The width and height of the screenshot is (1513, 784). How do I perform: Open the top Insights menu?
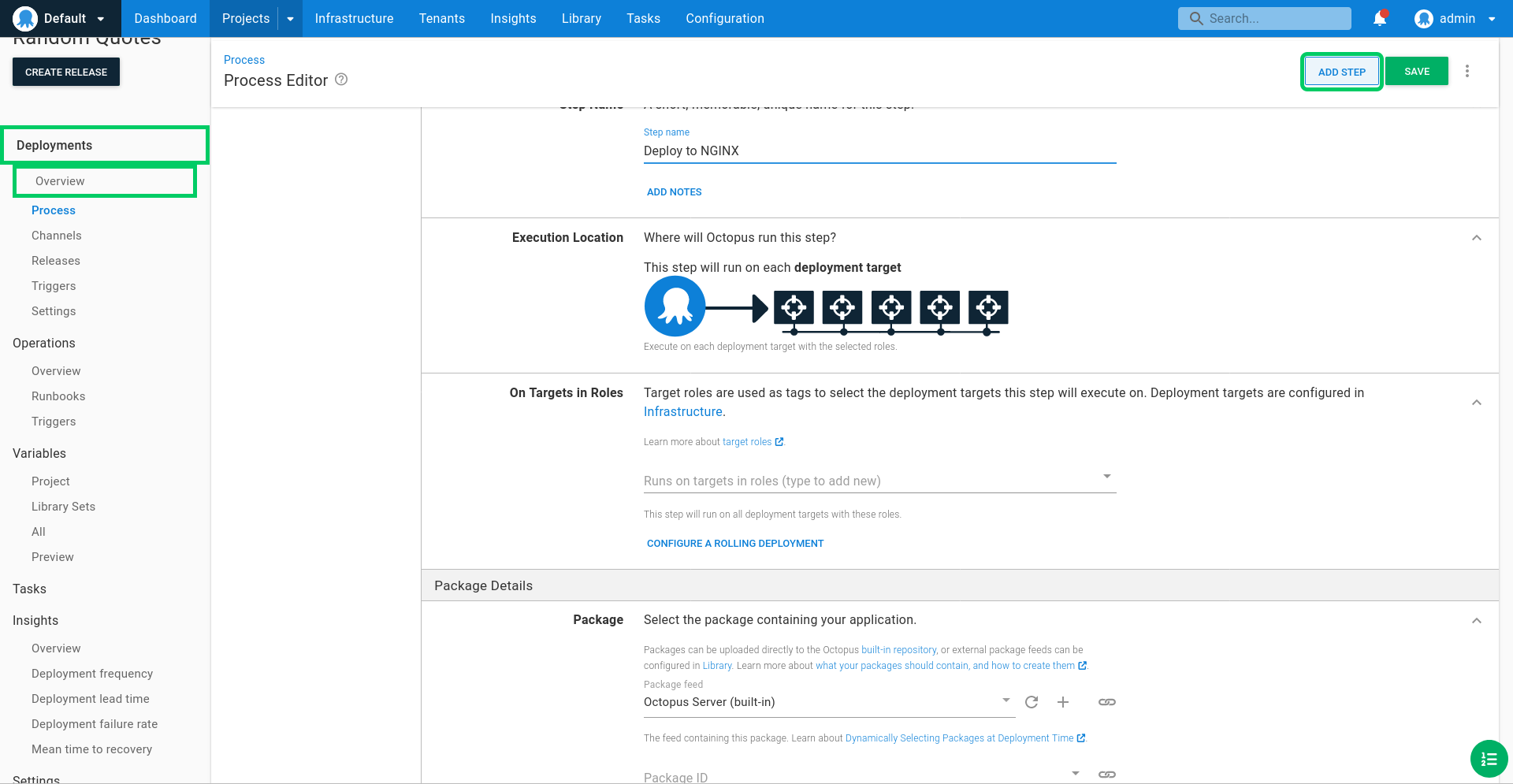tap(513, 18)
